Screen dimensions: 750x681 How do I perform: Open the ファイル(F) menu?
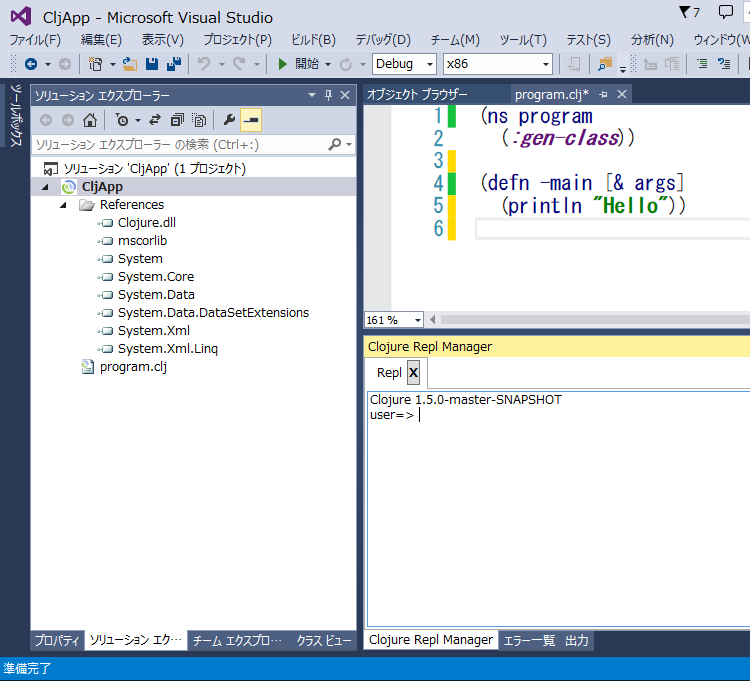pos(35,40)
